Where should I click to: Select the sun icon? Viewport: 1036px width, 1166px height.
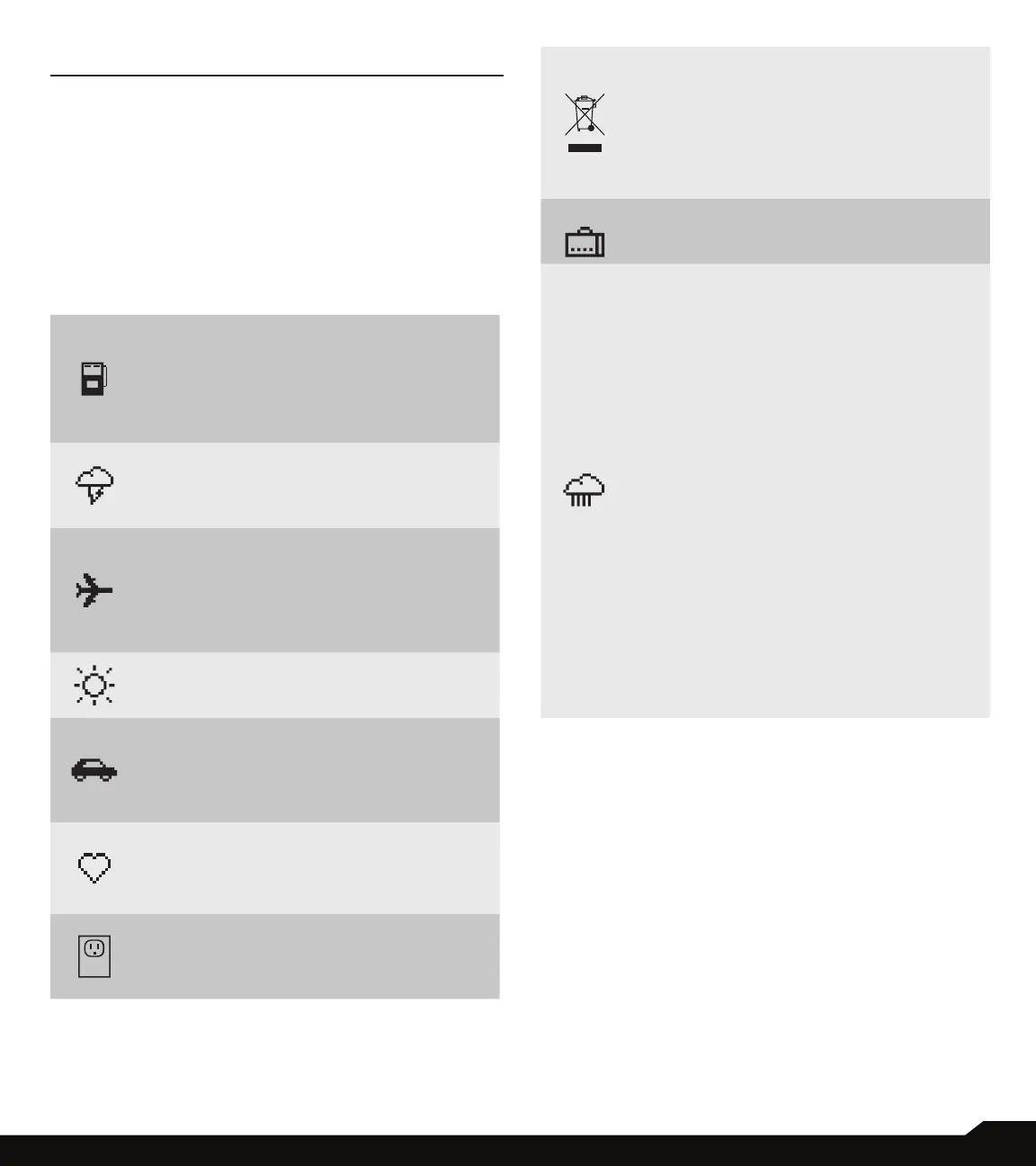(x=94, y=686)
